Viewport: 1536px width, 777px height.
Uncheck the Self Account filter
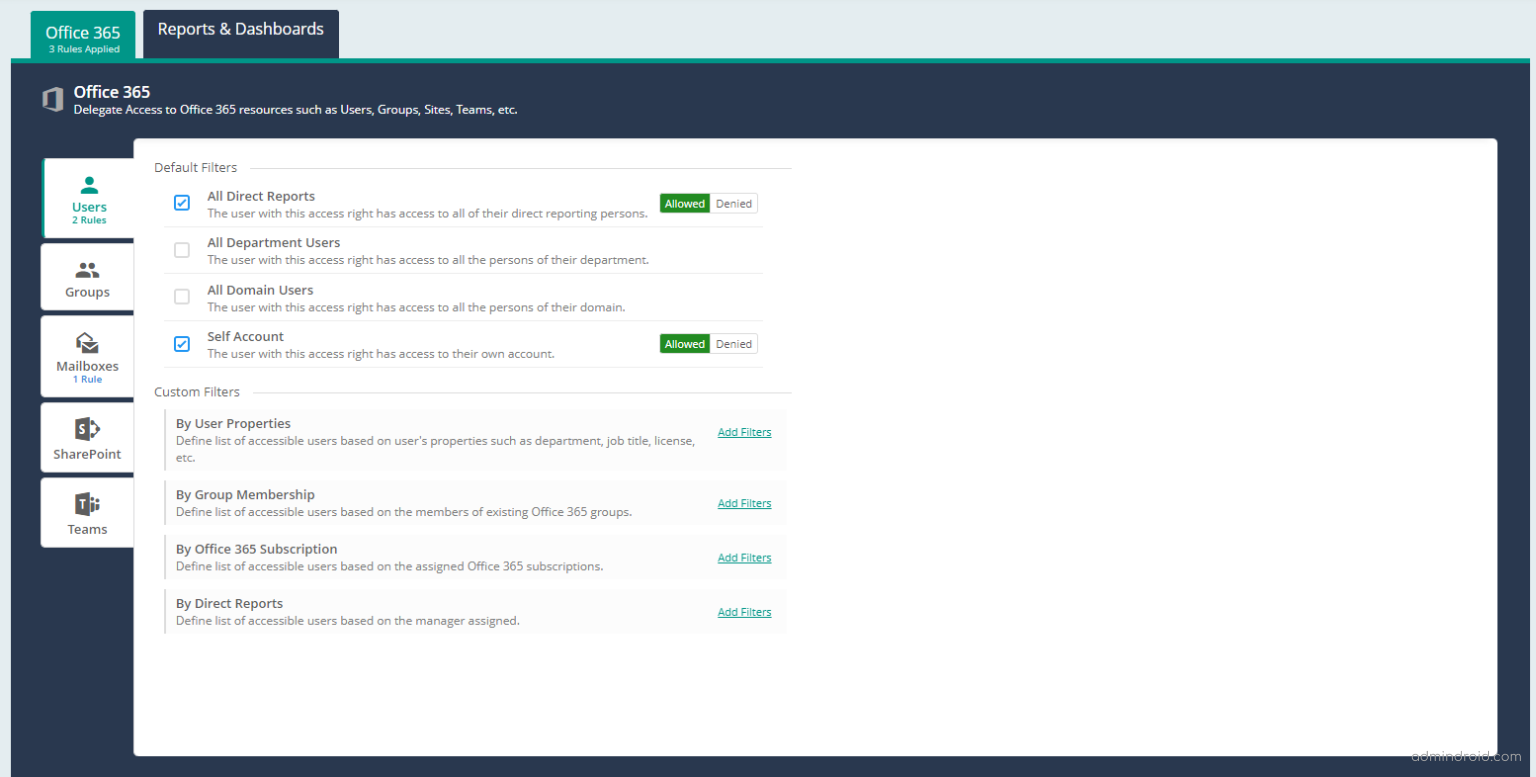181,342
